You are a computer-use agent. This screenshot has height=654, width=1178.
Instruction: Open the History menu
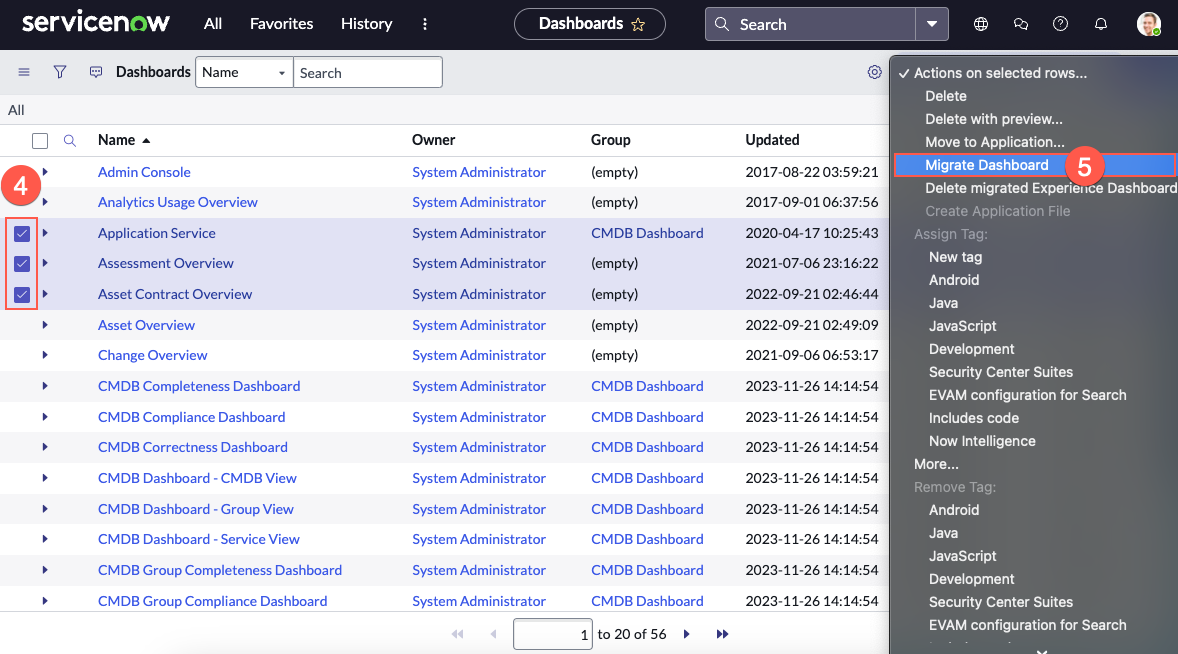tap(367, 24)
